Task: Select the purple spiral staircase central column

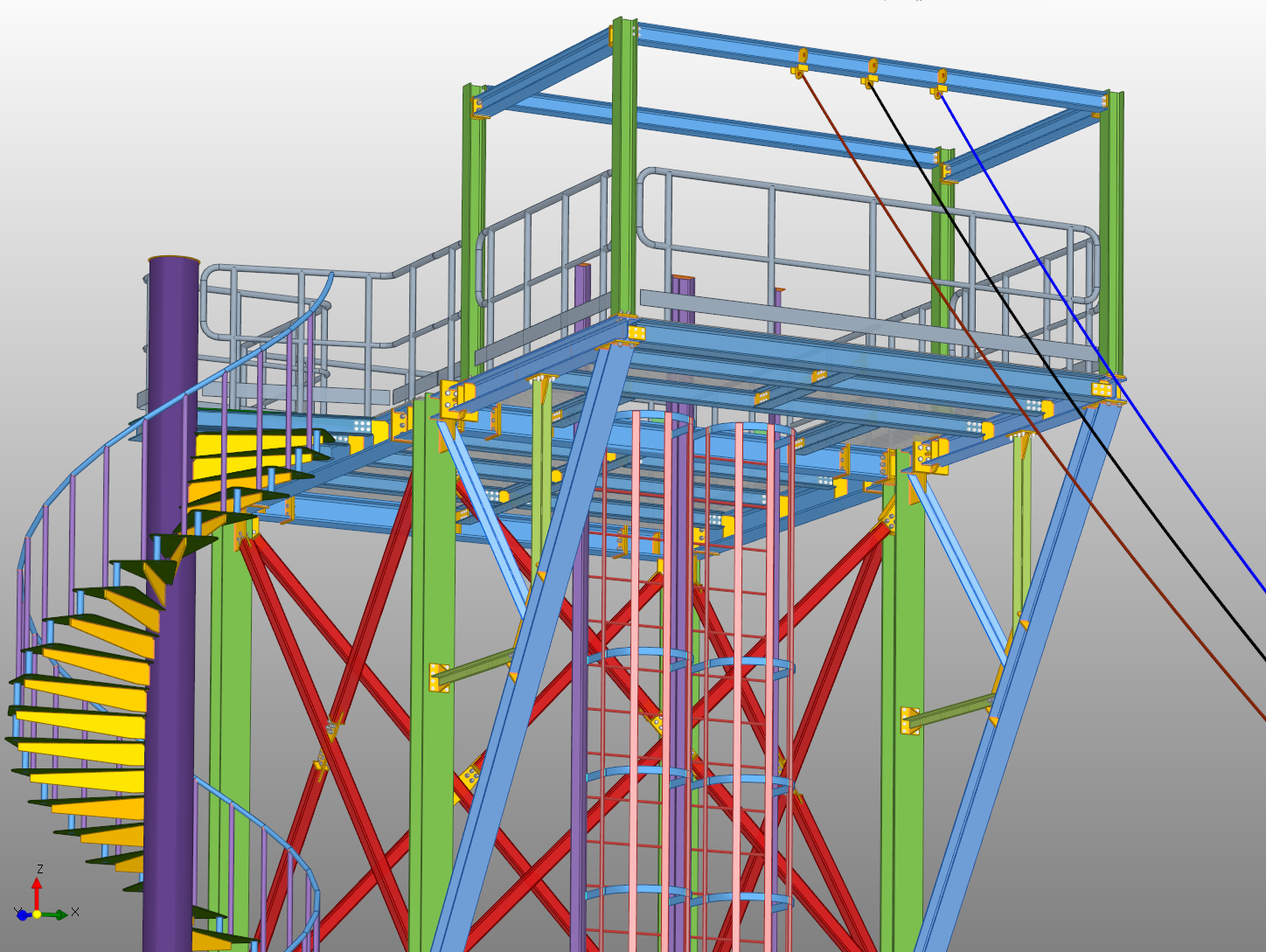Action: tap(169, 612)
